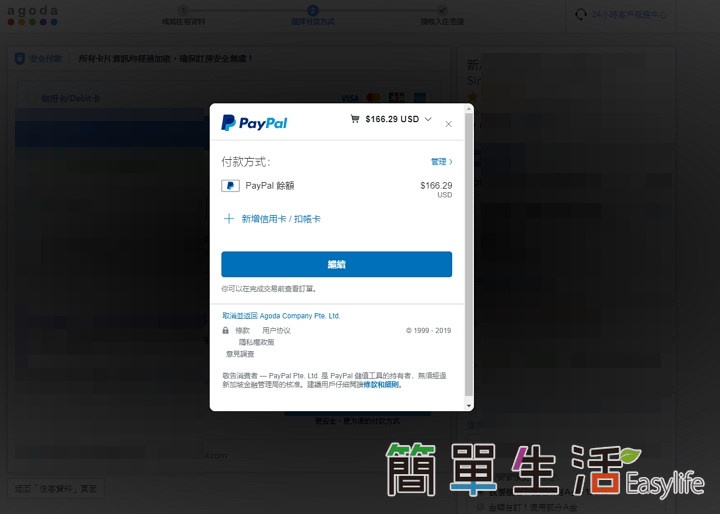This screenshot has height=514, width=720.
Task: Cancel and return to Agoda Company link
Action: click(x=281, y=316)
